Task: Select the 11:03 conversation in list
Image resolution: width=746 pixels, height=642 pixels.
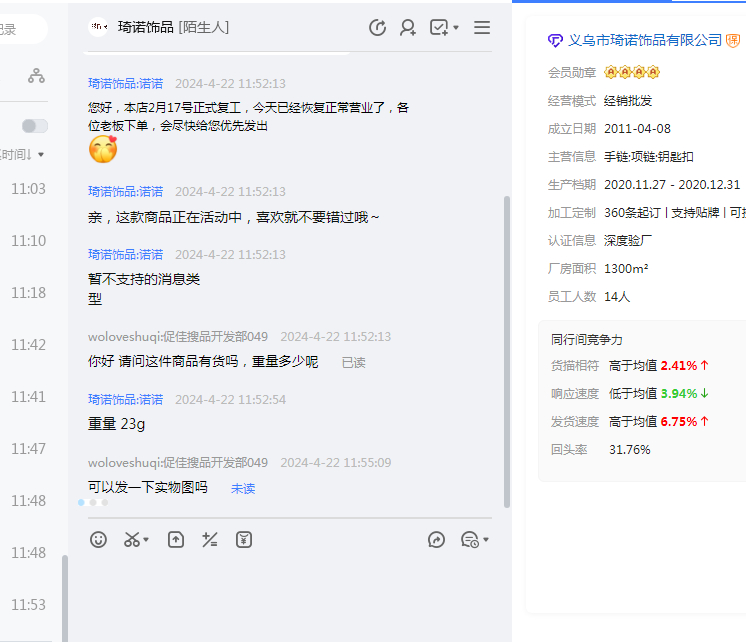Action: (28, 189)
